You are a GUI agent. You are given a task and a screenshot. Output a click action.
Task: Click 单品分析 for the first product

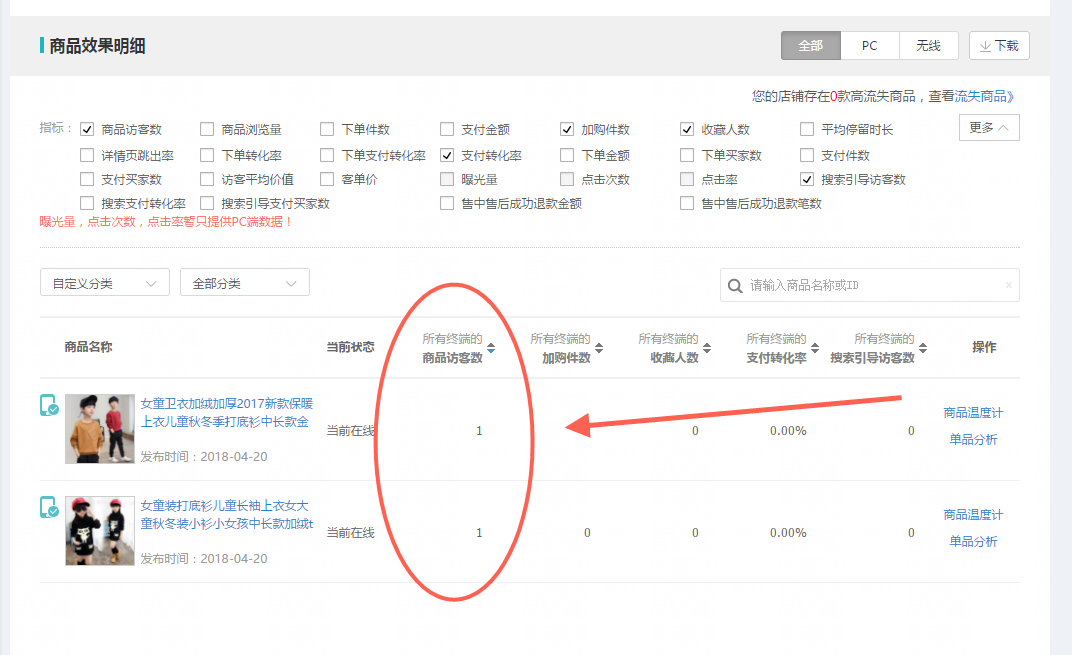coord(973,440)
